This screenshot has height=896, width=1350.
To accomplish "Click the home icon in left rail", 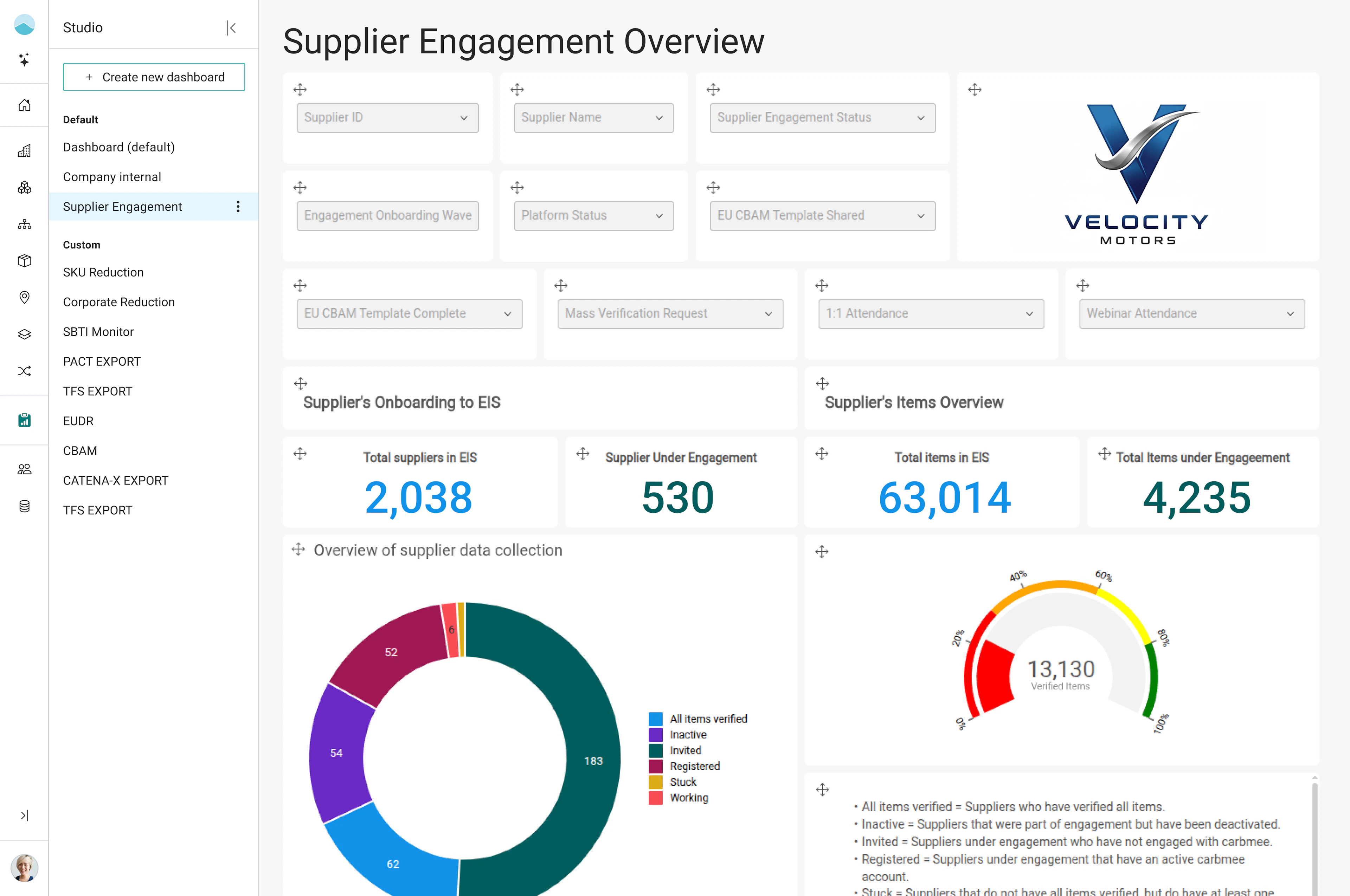I will [x=24, y=105].
